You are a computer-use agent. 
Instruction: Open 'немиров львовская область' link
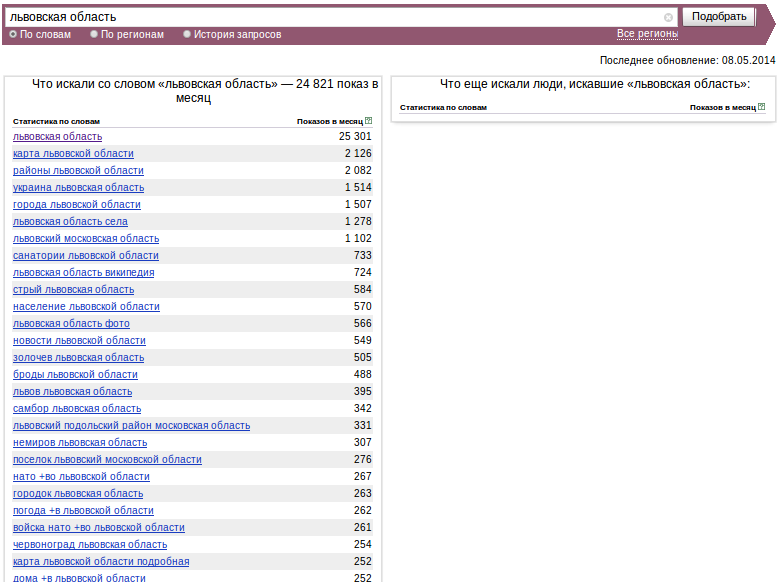coord(80,442)
